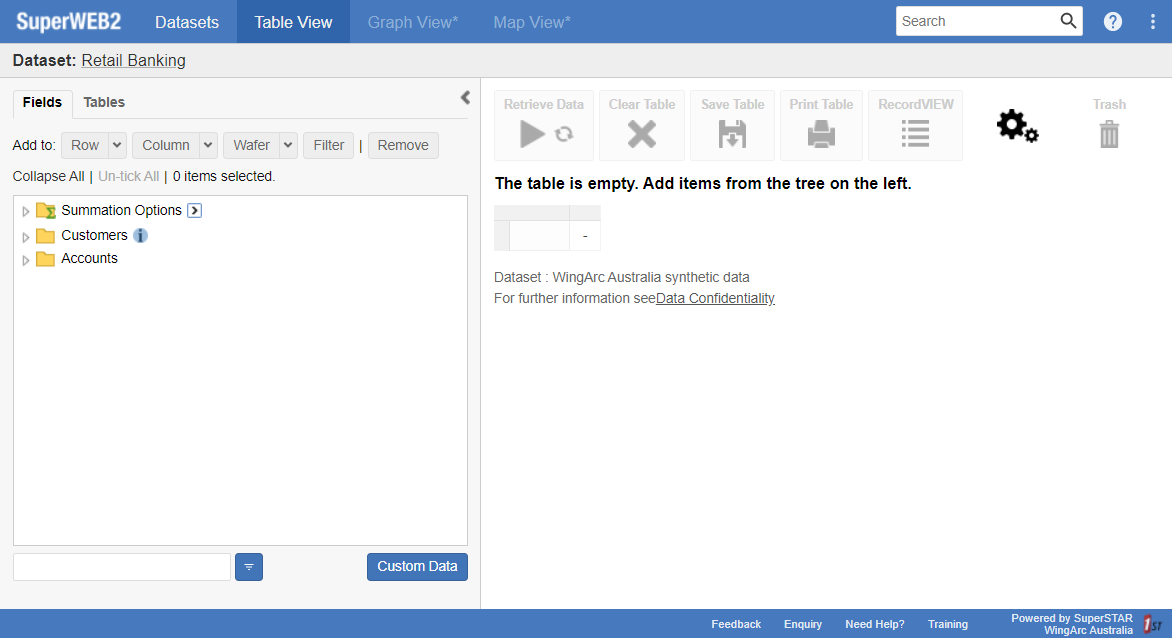
Task: Click into the top Search field
Action: point(975,21)
